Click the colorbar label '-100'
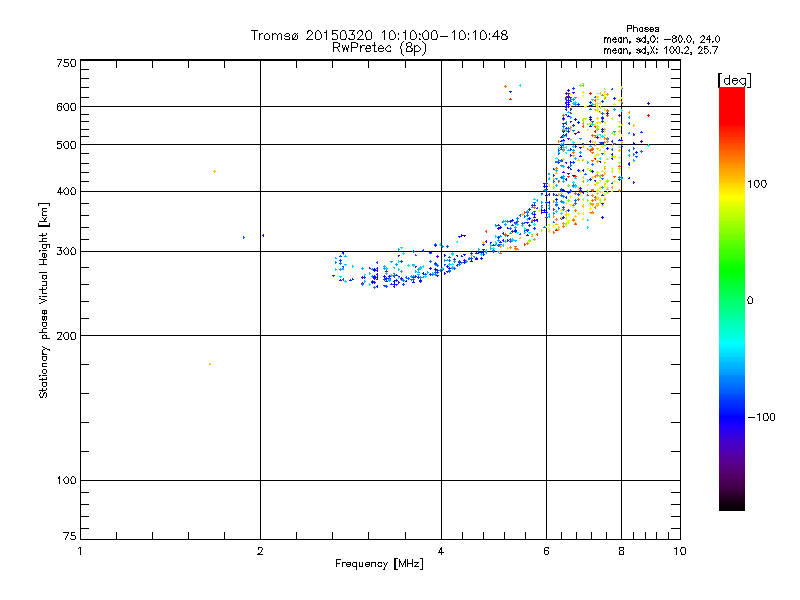This screenshot has height=600, width=800. (761, 417)
